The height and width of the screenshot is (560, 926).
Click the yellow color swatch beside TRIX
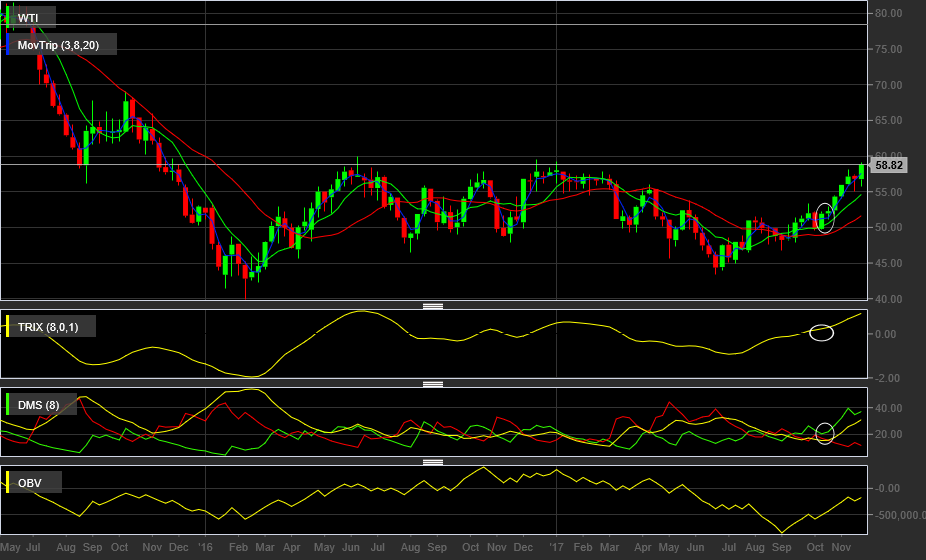[8, 327]
